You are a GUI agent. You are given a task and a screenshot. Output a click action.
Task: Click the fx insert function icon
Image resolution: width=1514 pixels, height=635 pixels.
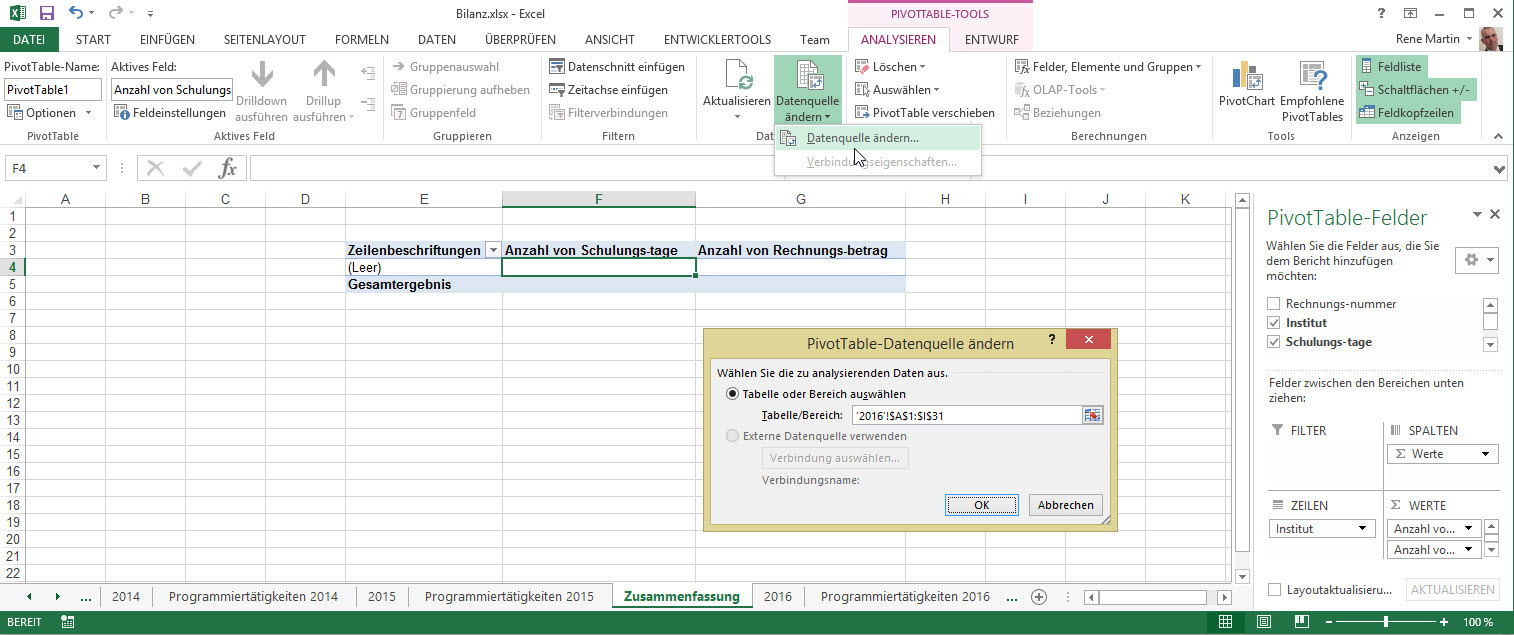[x=228, y=167]
